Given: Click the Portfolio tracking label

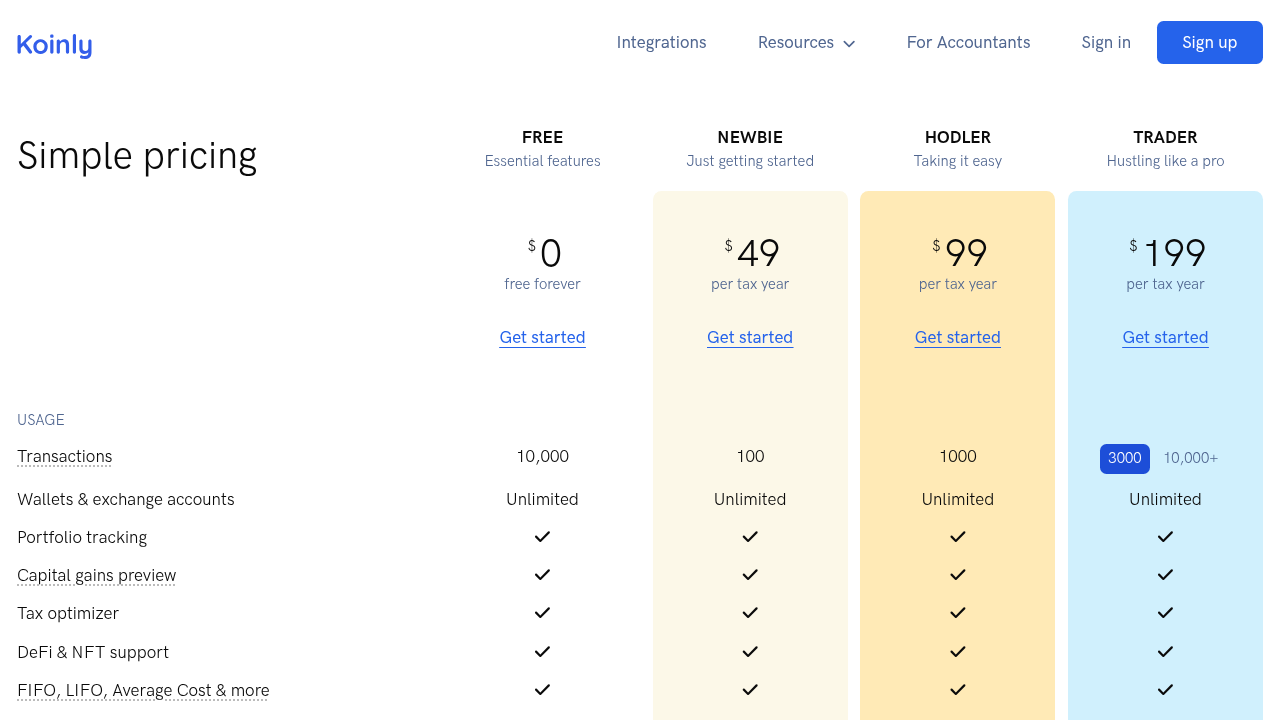Looking at the screenshot, I should 82,537.
